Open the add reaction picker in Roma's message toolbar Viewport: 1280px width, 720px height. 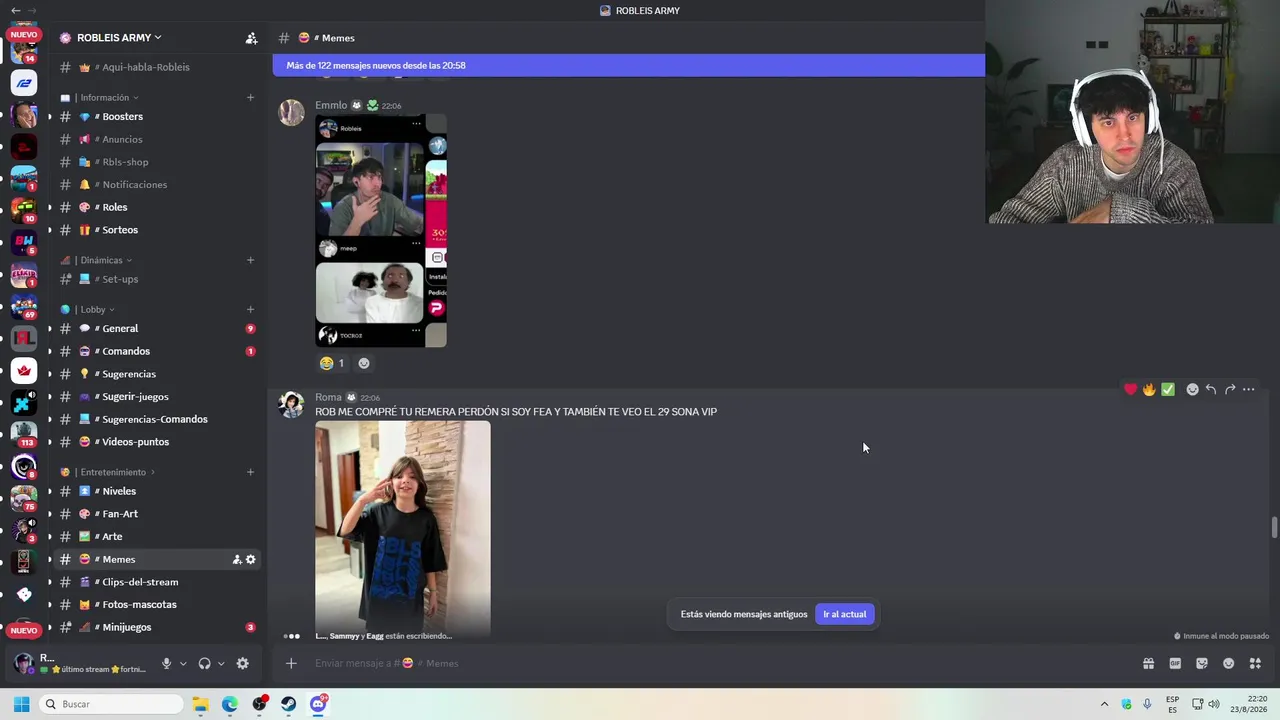pos(1192,389)
